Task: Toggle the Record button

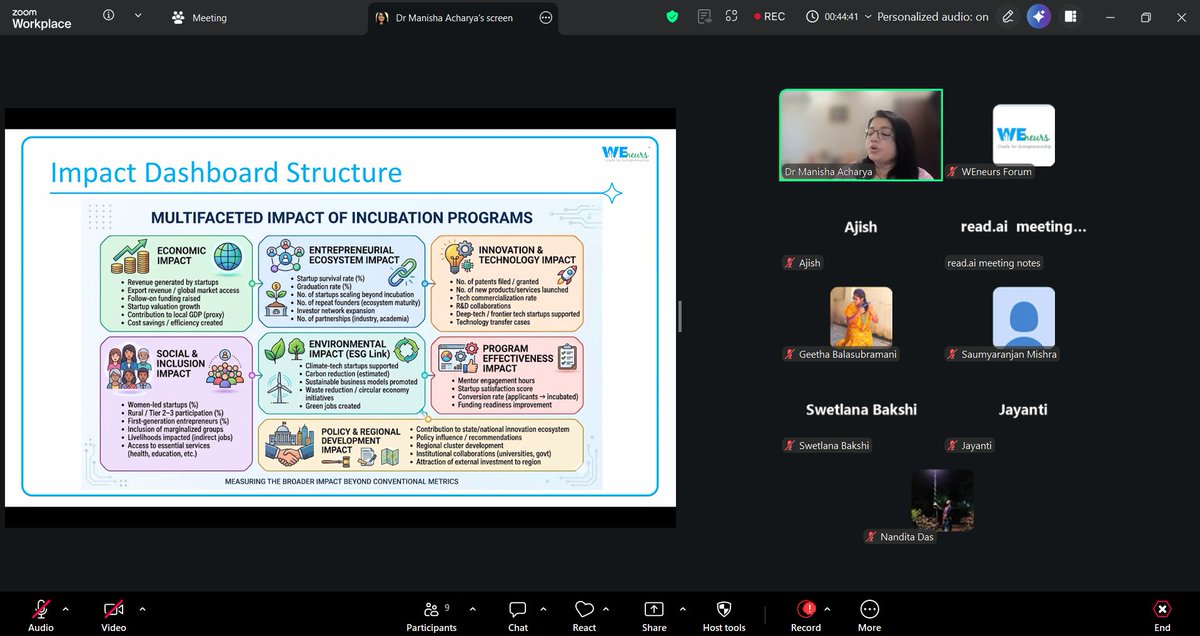Action: point(806,614)
